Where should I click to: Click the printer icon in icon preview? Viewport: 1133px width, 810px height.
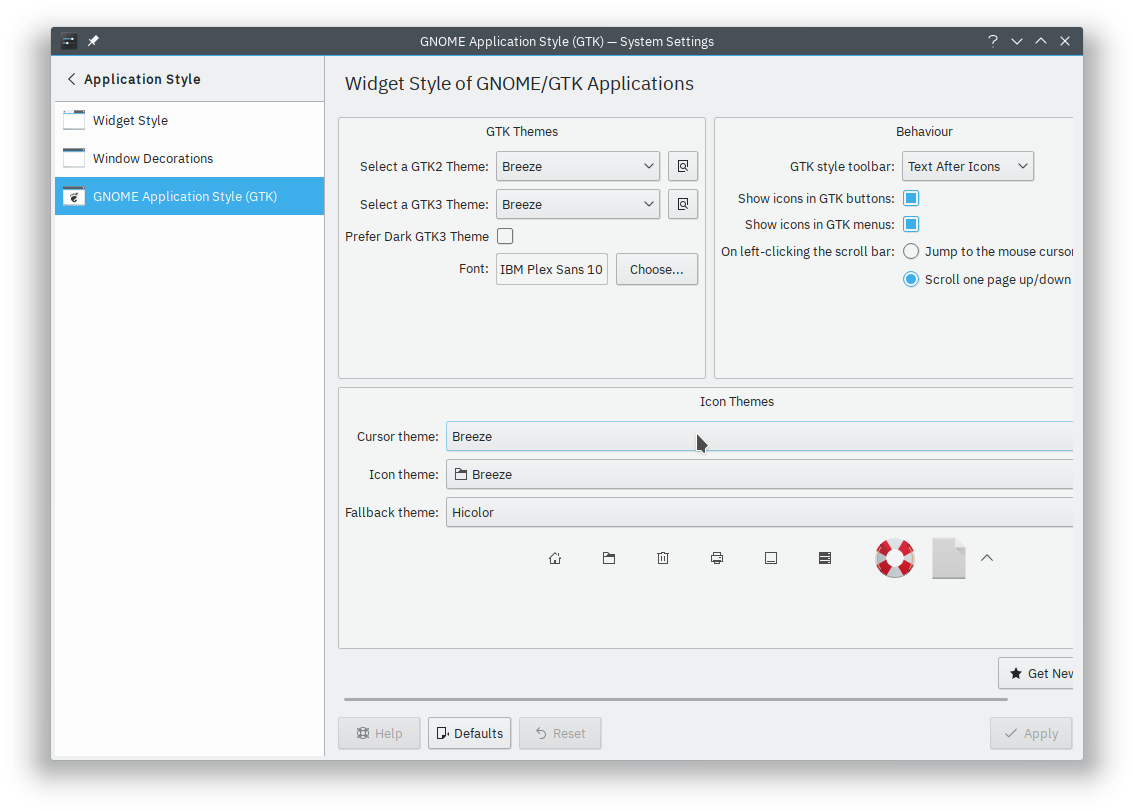717,558
